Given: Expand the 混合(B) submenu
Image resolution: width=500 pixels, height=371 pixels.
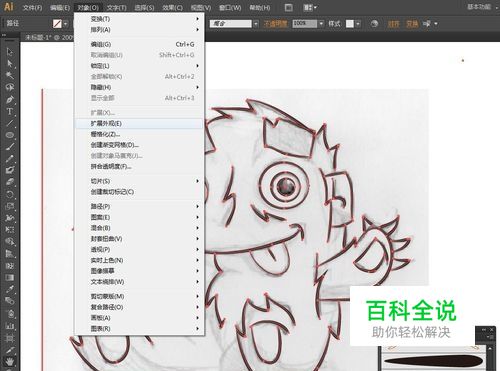Looking at the screenshot, I should click(139, 228).
